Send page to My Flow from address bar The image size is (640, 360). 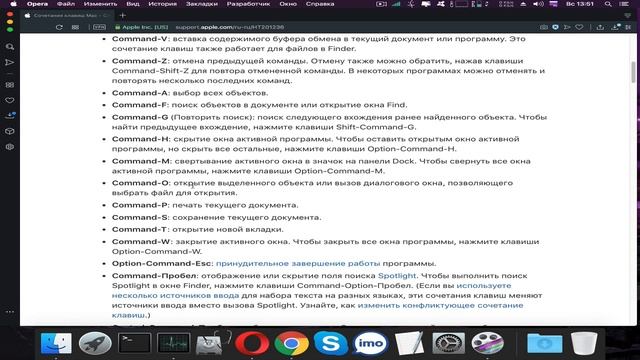point(567,27)
